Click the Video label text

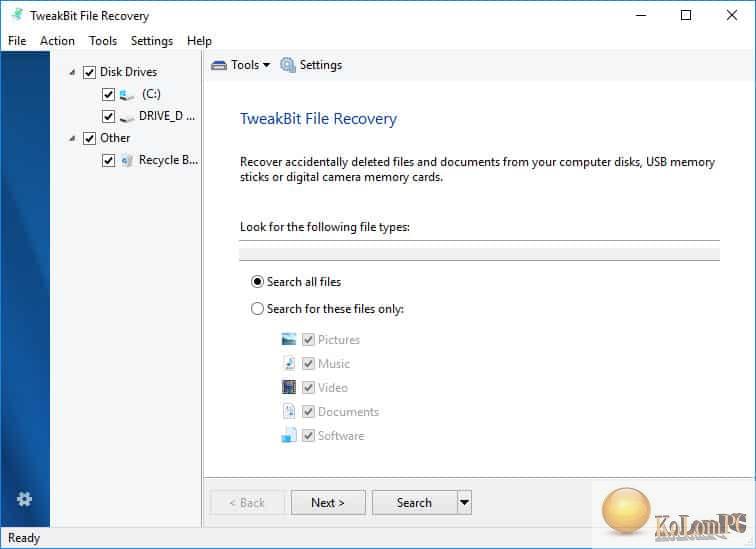tap(333, 388)
